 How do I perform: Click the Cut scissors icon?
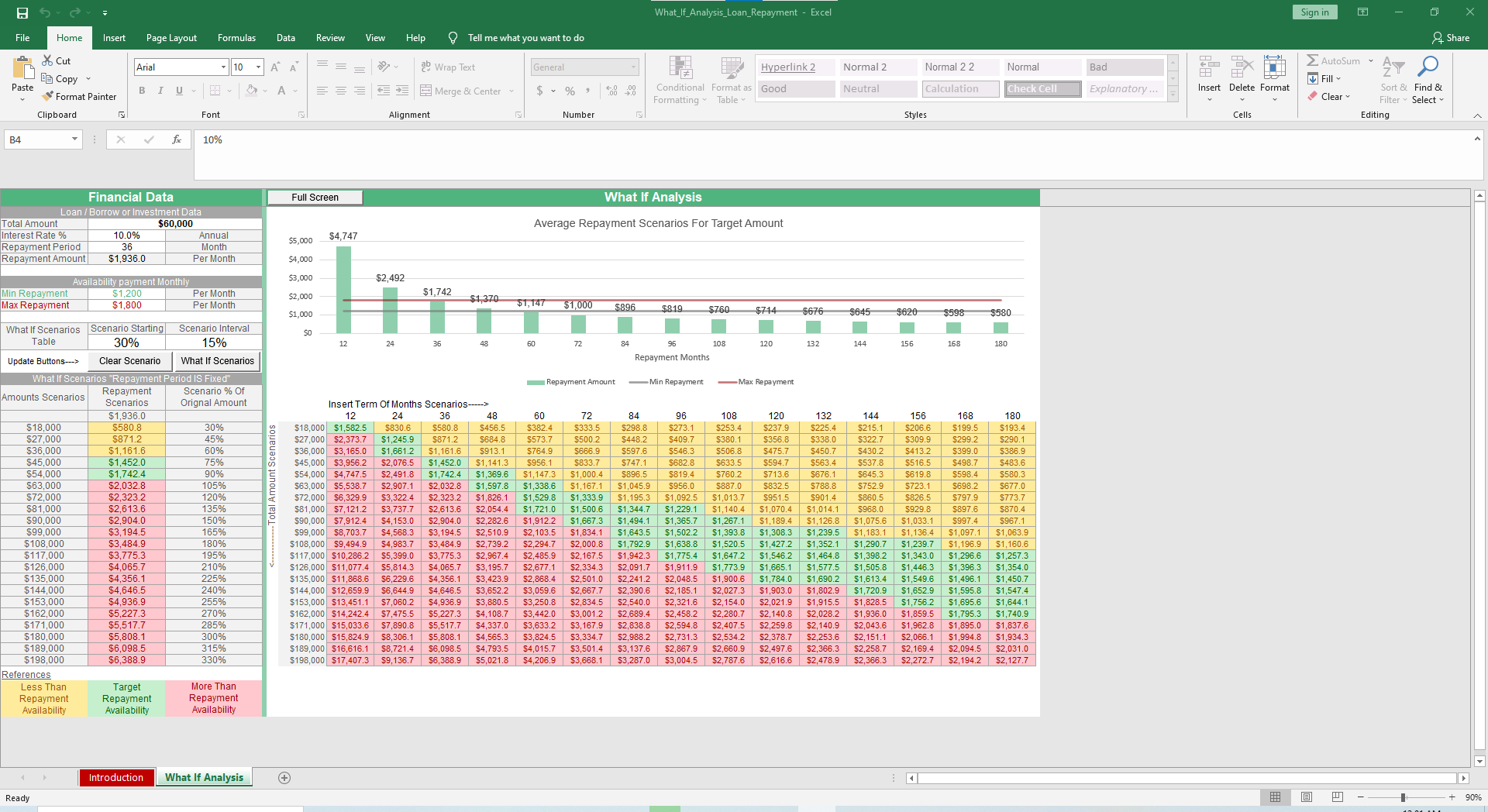47,60
